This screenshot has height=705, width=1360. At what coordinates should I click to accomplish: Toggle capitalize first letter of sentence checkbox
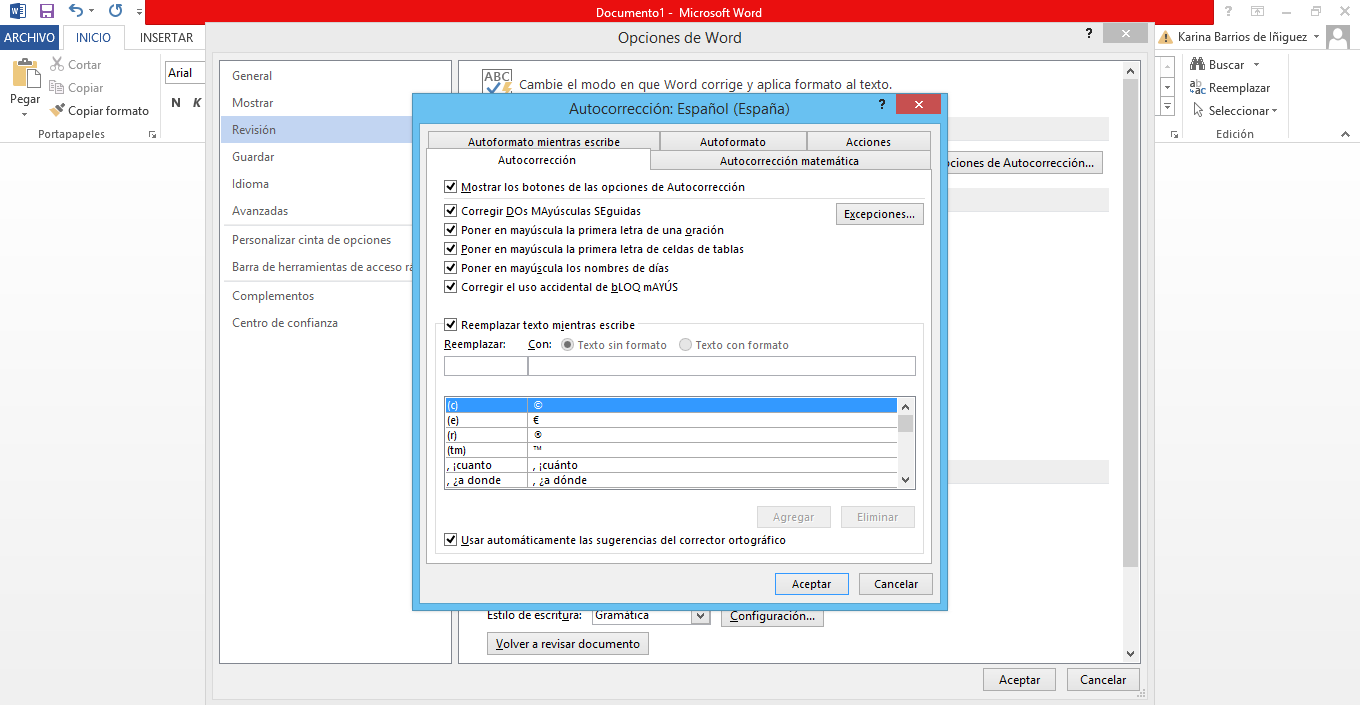click(x=451, y=230)
